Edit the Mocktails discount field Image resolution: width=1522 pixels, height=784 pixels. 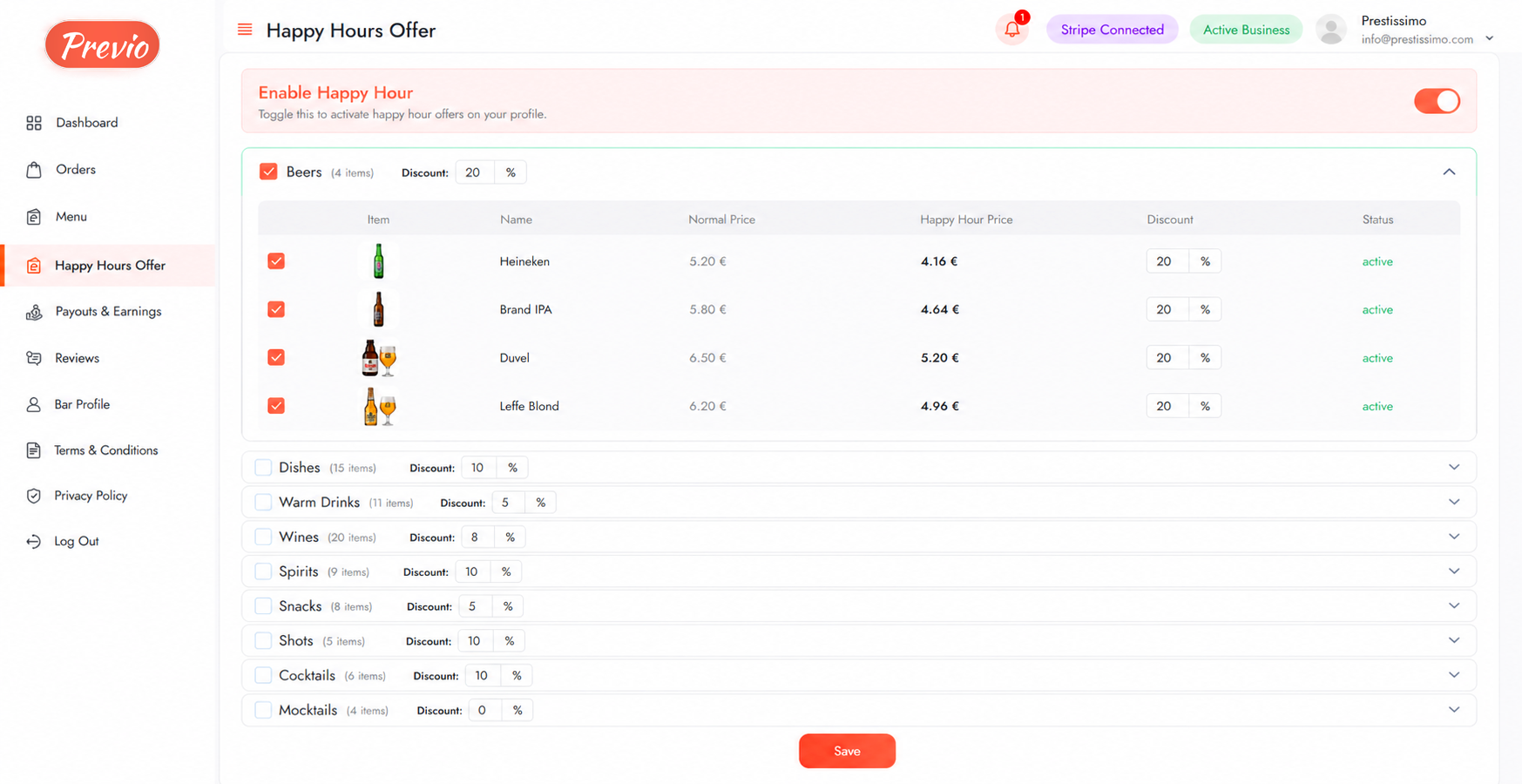click(484, 710)
